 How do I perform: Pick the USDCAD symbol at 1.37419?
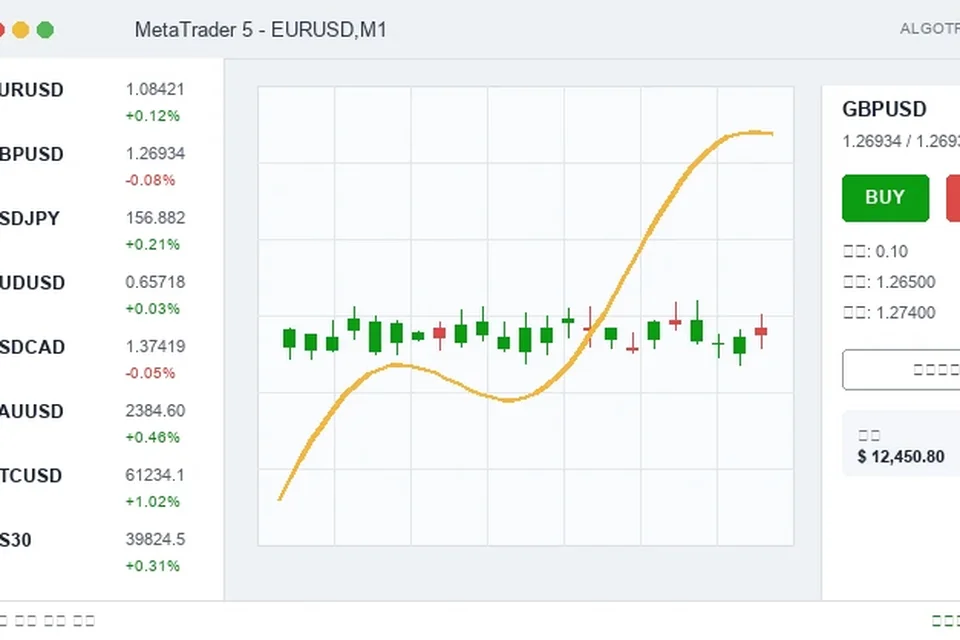click(x=111, y=360)
